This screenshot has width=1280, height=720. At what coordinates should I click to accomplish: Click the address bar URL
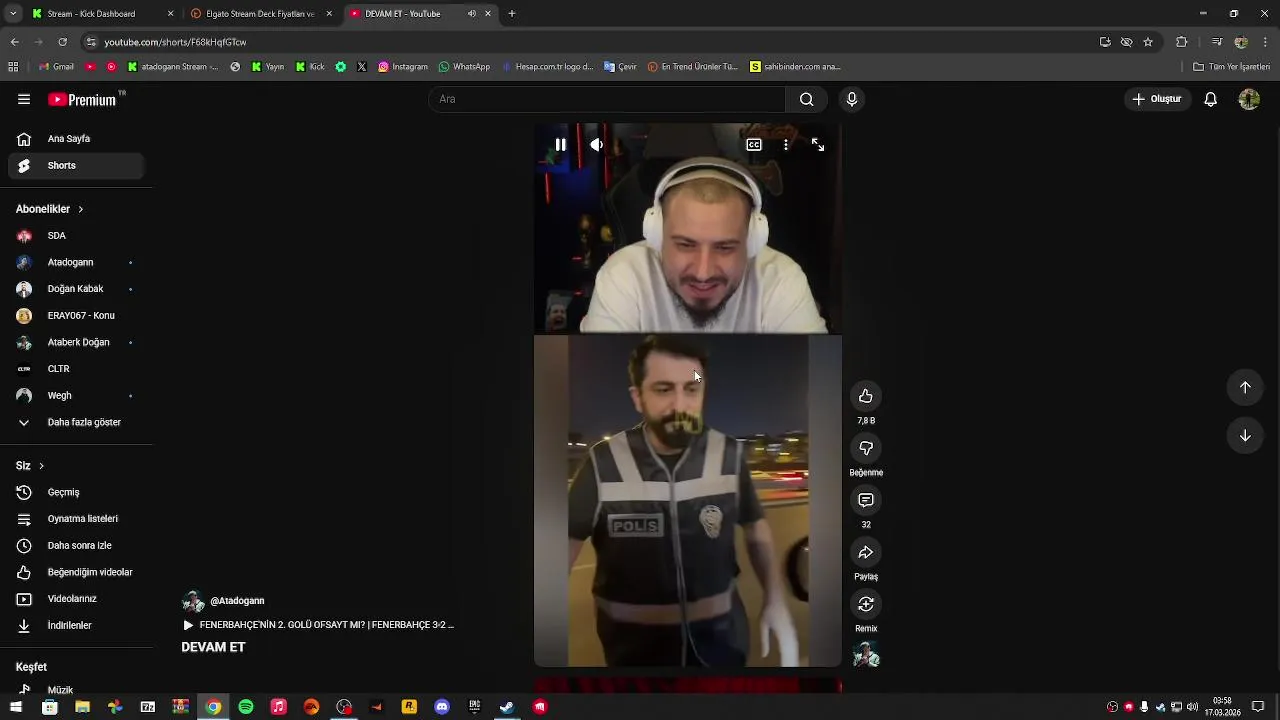(175, 42)
